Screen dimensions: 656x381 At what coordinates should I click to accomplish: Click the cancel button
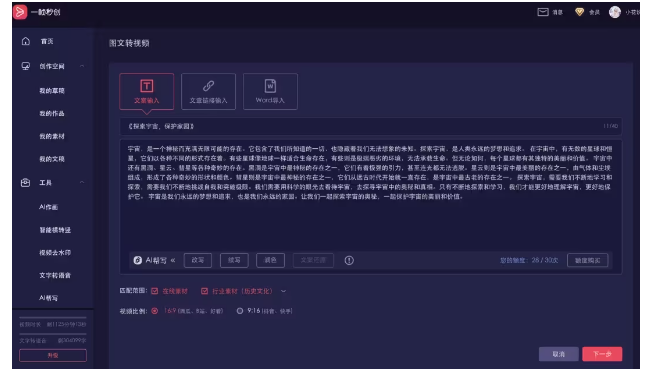(x=559, y=354)
